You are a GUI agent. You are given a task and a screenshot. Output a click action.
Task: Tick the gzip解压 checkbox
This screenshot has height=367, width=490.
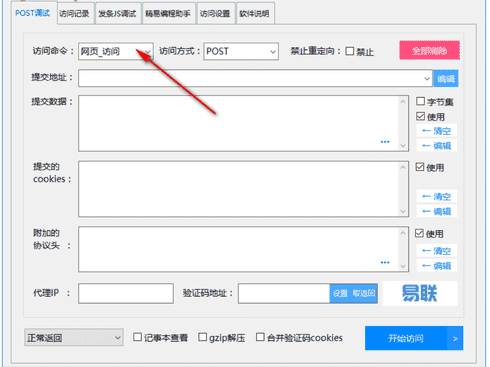coord(202,337)
